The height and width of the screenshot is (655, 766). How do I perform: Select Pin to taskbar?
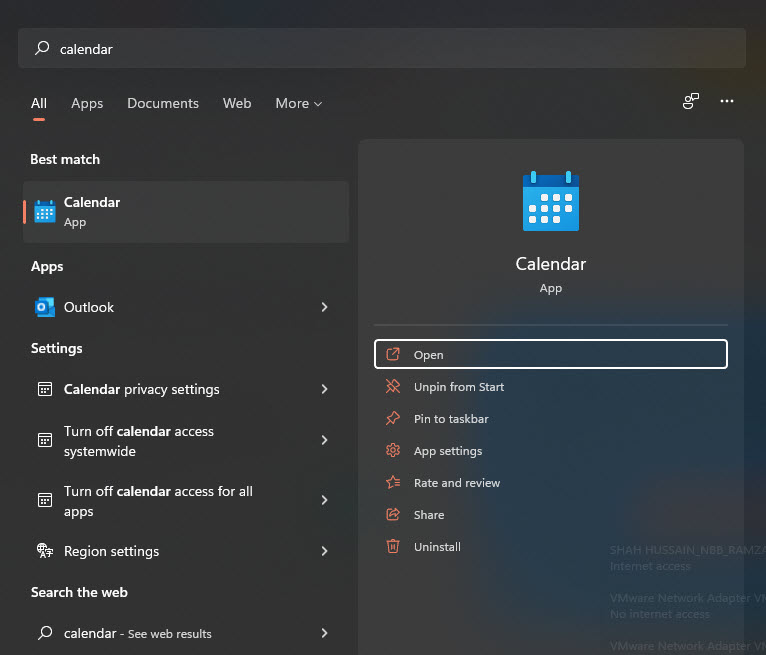tap(551, 419)
